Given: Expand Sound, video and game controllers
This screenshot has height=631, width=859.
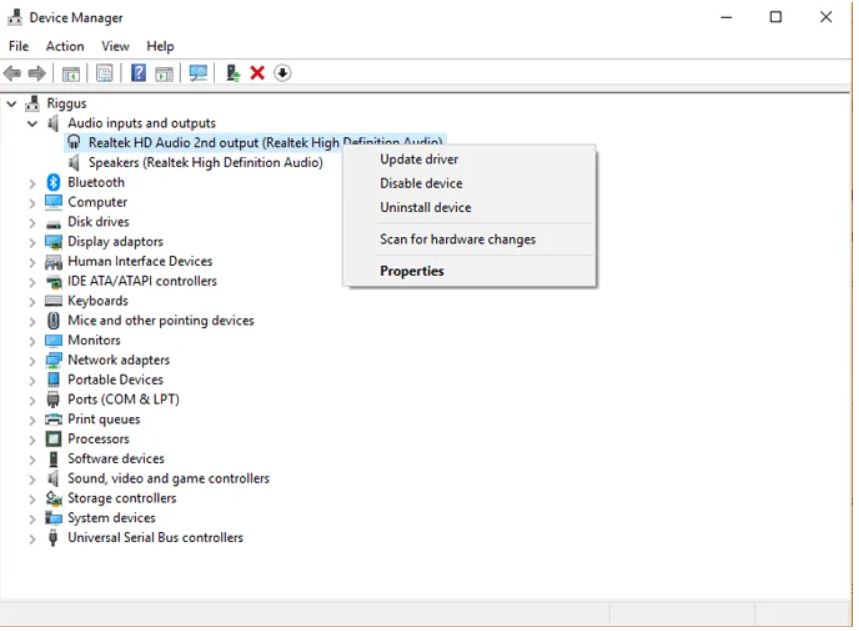Looking at the screenshot, I should (32, 479).
